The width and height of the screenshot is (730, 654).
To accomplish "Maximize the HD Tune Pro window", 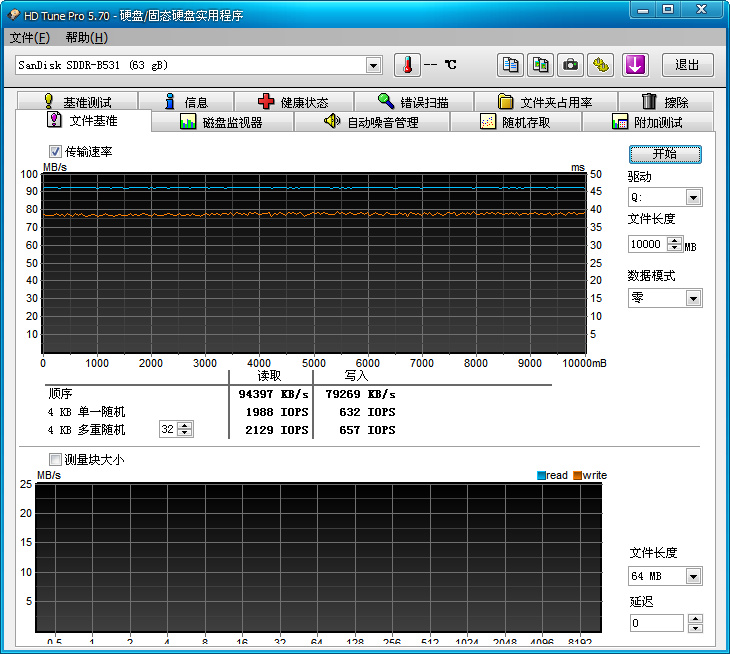I will [x=668, y=9].
